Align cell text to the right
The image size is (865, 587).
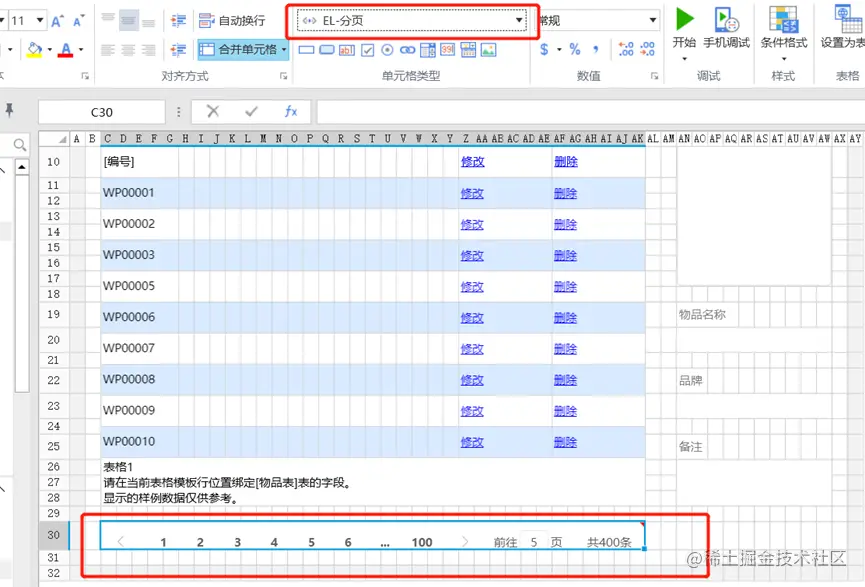click(x=149, y=50)
